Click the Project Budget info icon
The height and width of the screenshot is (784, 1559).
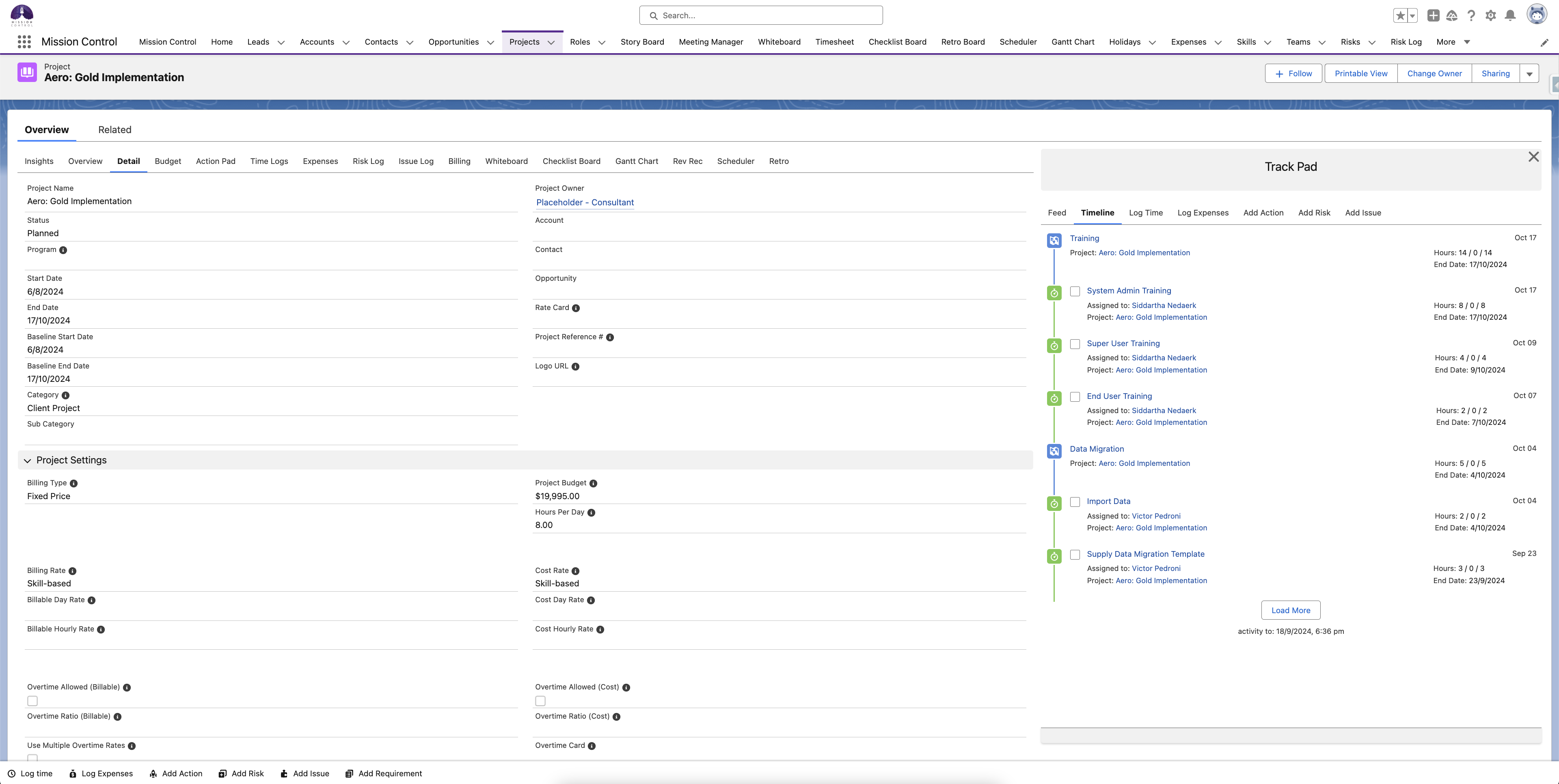pos(593,483)
